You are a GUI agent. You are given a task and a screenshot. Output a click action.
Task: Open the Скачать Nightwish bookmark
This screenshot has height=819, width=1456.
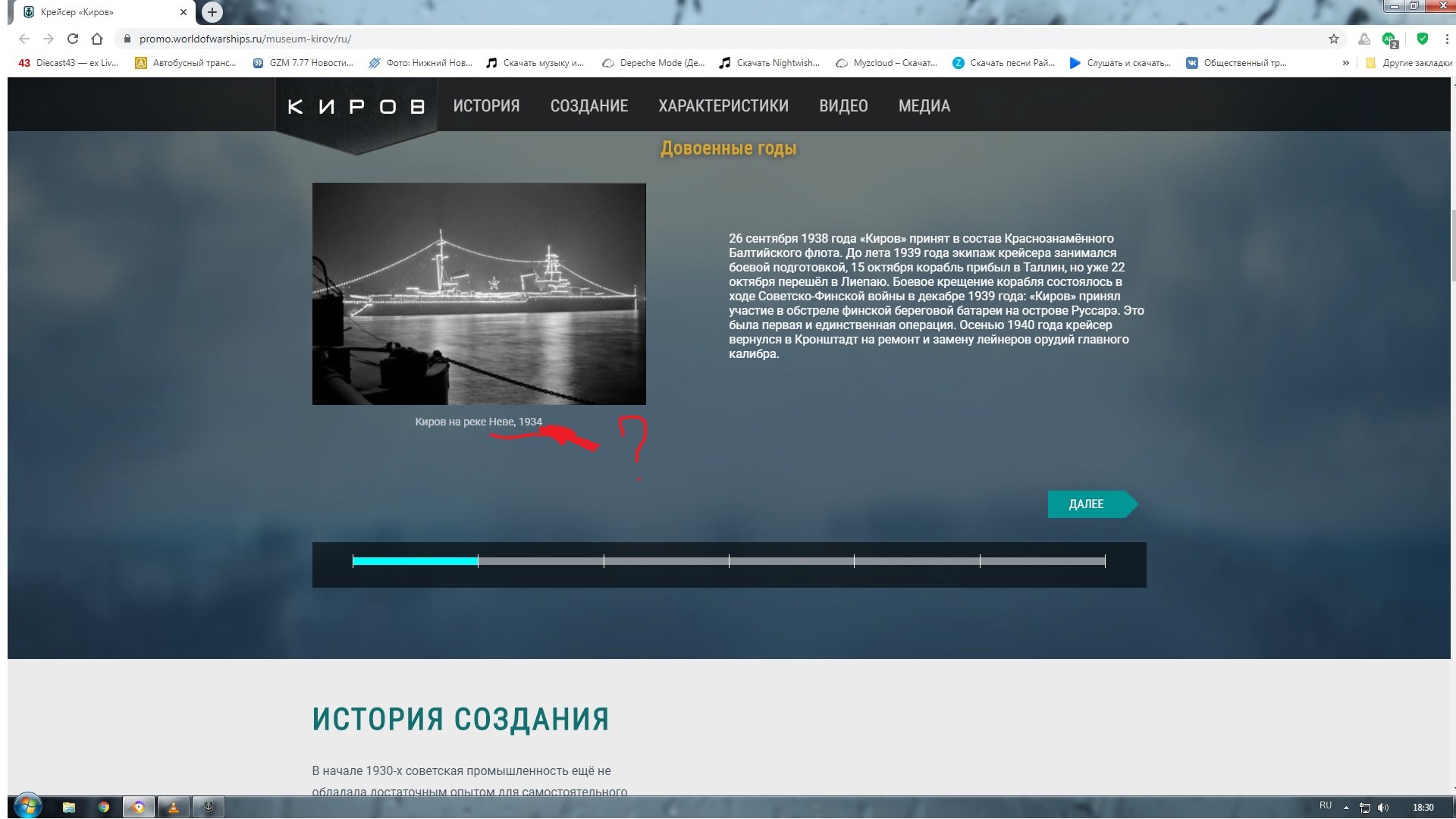(770, 63)
